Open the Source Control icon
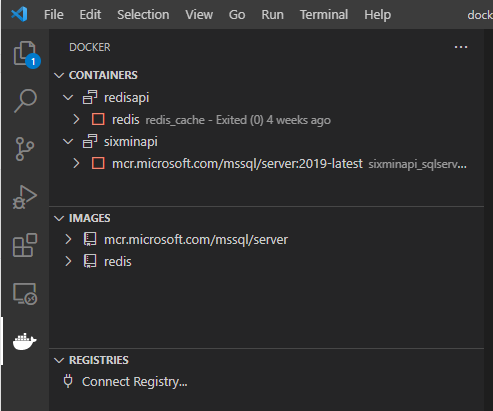Image resolution: width=493 pixels, height=411 pixels. coord(25,149)
